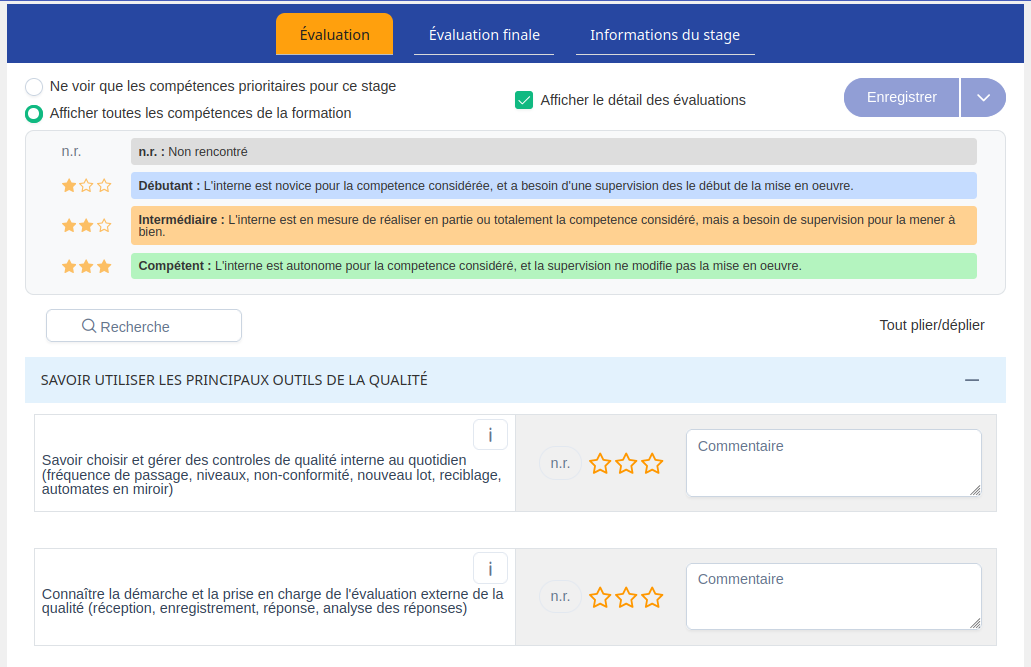Set second star for quality control competence
Image resolution: width=1031 pixels, height=667 pixels.
coord(626,464)
